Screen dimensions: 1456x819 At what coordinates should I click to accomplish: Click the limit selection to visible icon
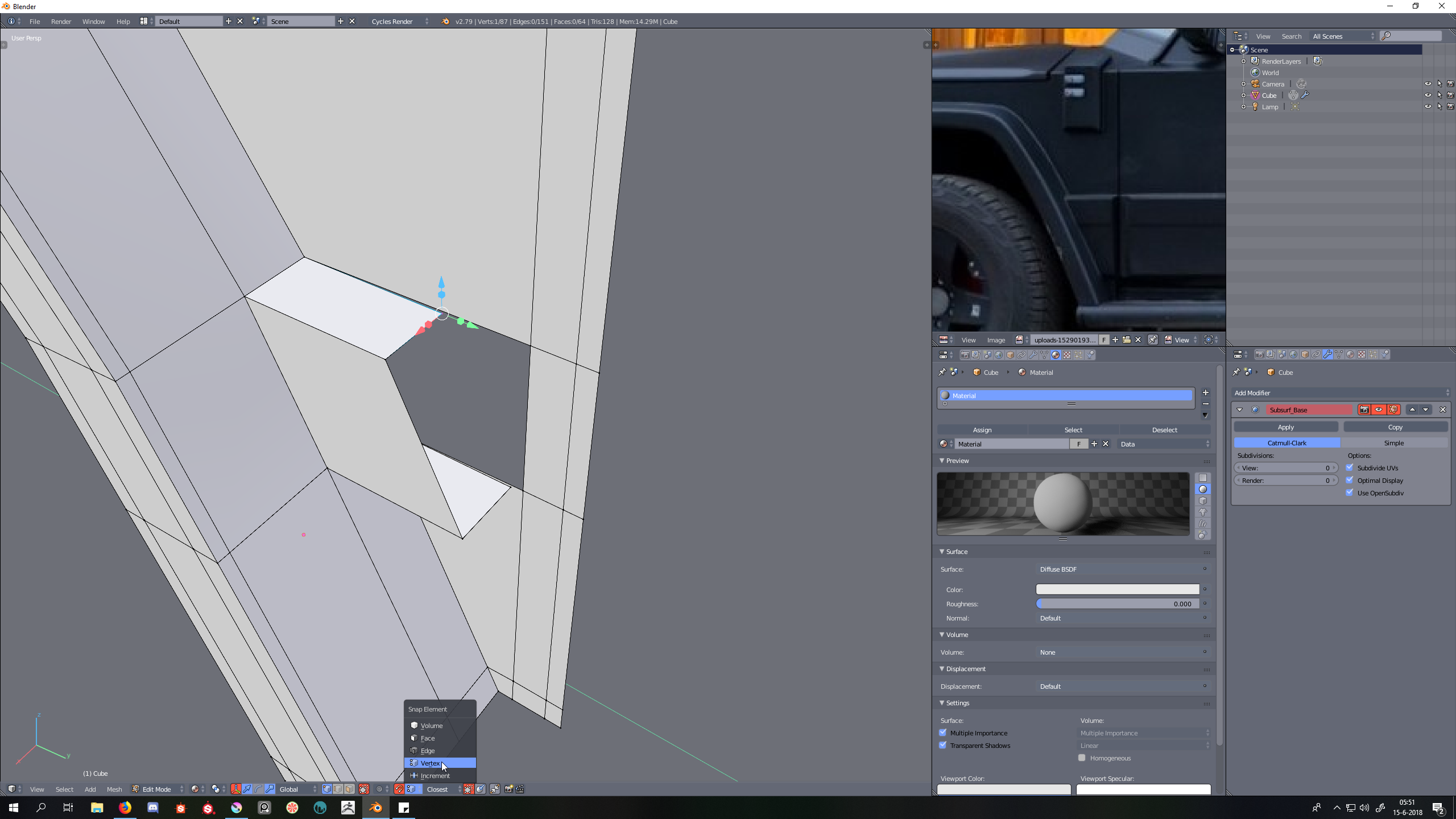[x=364, y=789]
